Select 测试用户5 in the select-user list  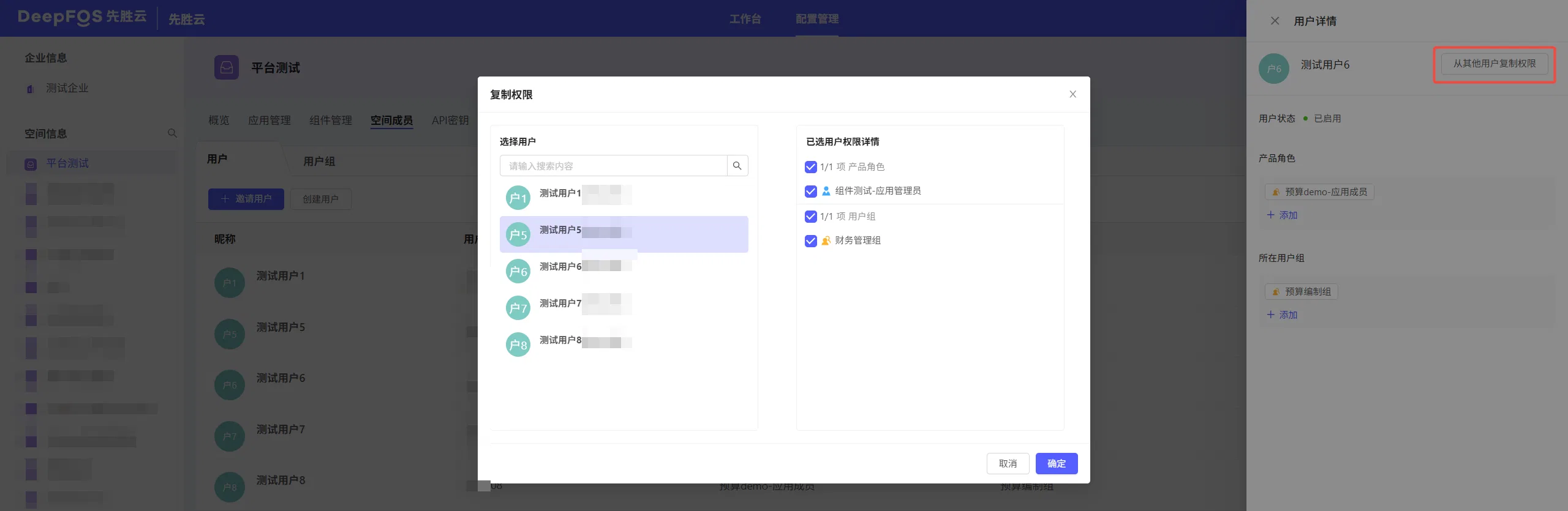tap(624, 234)
